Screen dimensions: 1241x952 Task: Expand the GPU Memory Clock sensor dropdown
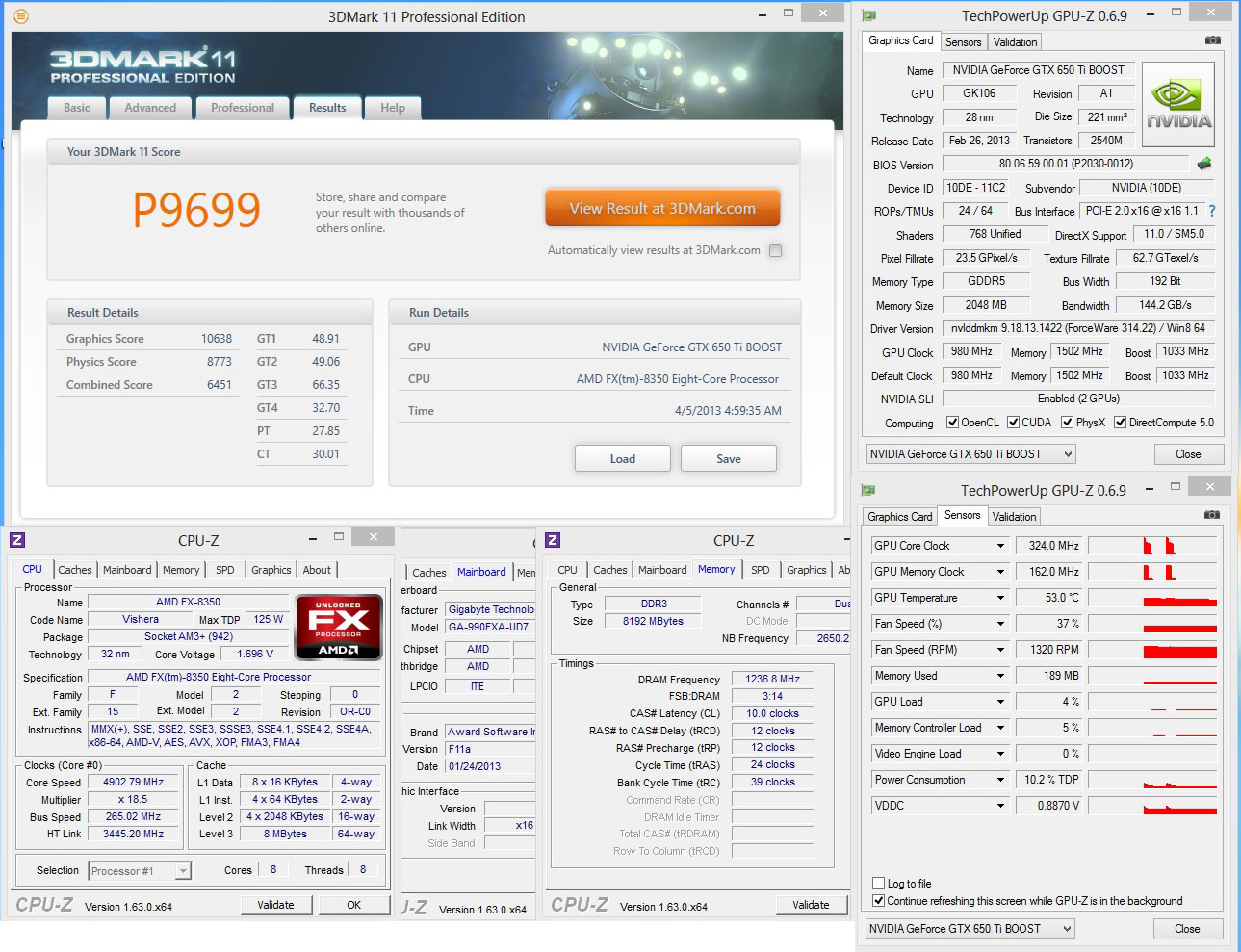1000,572
